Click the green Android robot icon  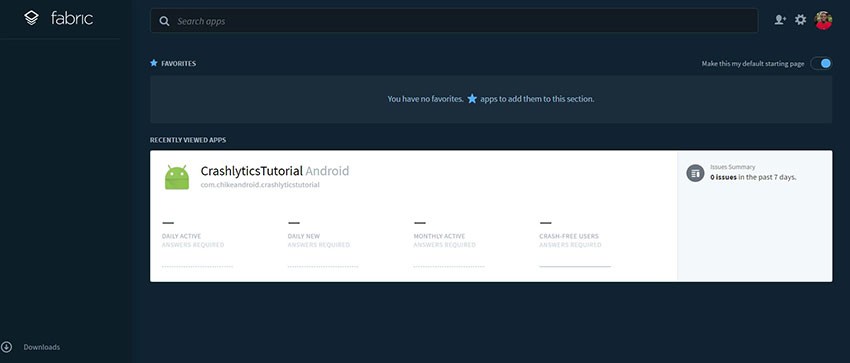[177, 177]
